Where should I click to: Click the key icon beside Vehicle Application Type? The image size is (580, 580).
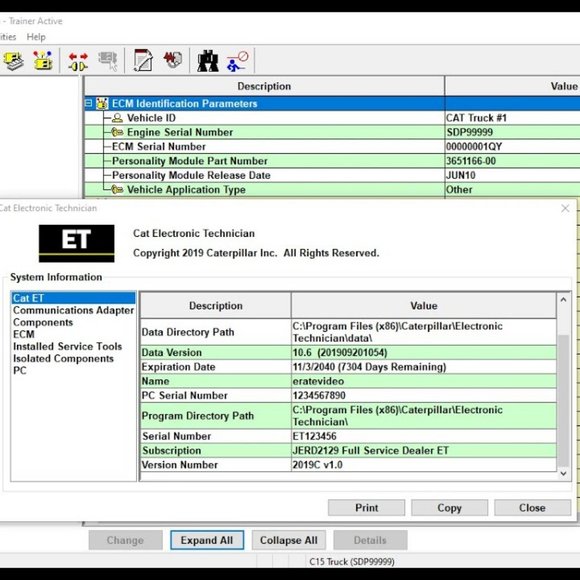(x=117, y=189)
